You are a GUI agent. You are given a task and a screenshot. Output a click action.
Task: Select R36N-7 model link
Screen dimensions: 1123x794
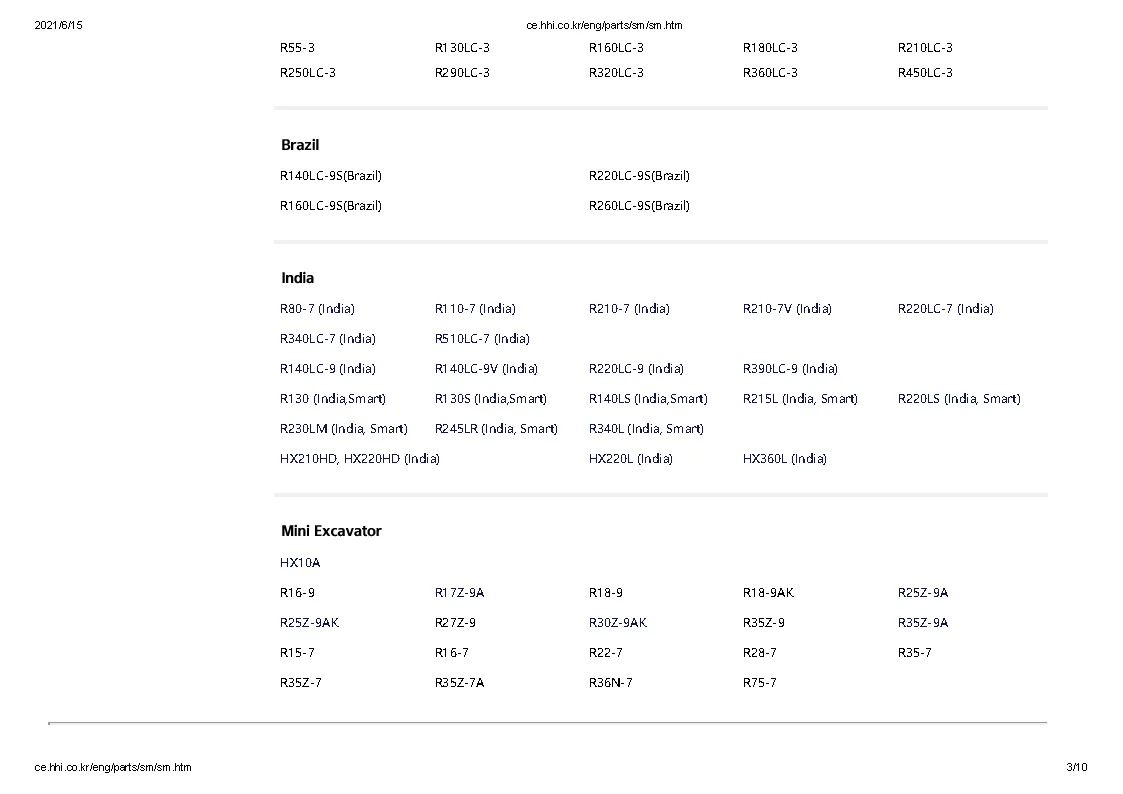[610, 684]
